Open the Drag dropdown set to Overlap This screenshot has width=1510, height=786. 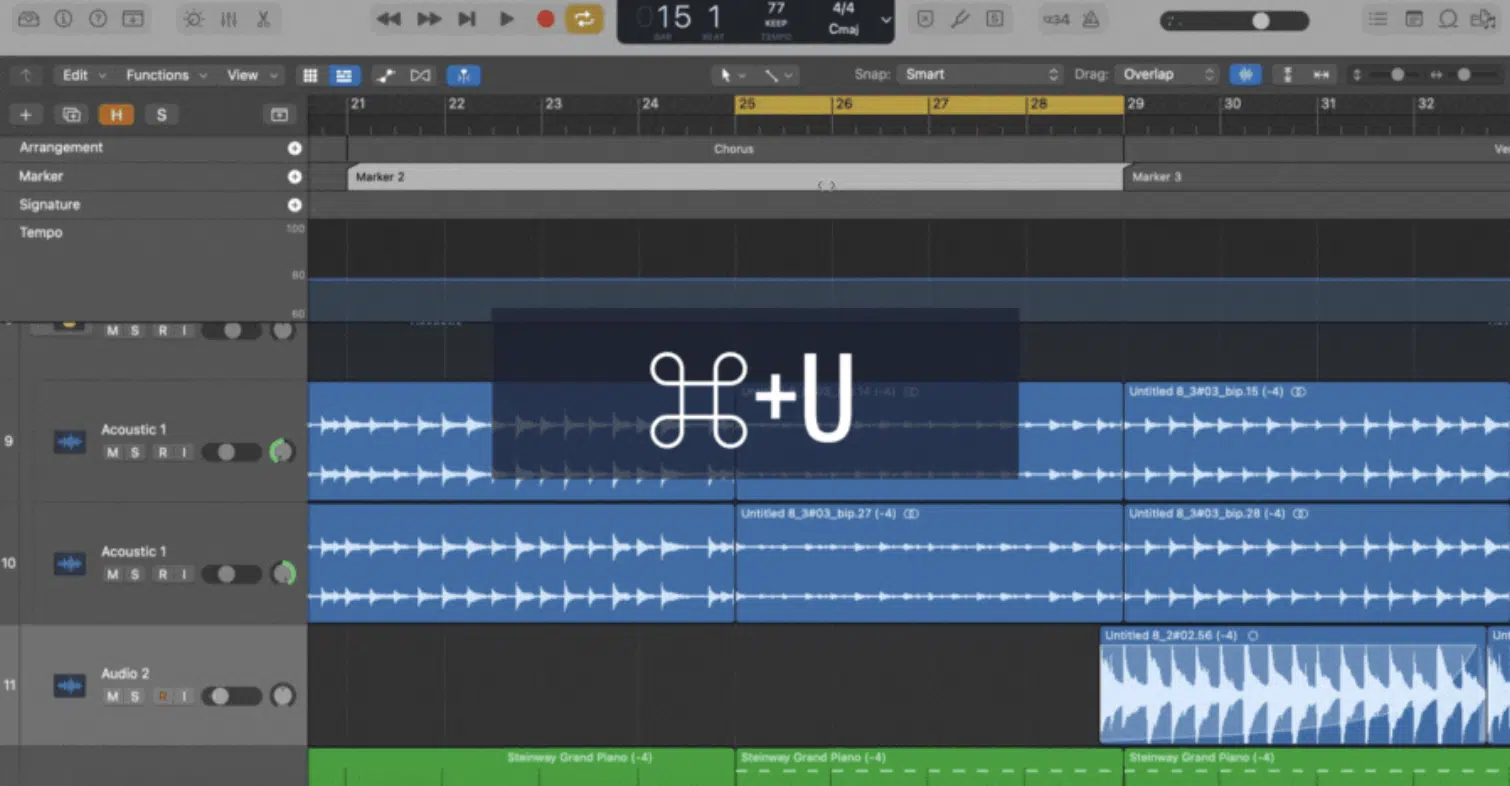coord(1167,74)
